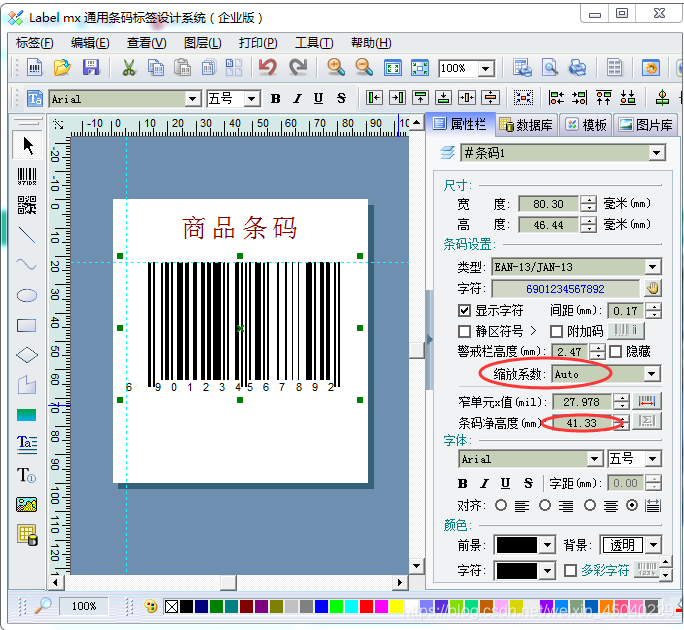The width and height of the screenshot is (684, 630).
Task: Open the EAN-13/JAN-13 type dropdown
Action: click(653, 267)
